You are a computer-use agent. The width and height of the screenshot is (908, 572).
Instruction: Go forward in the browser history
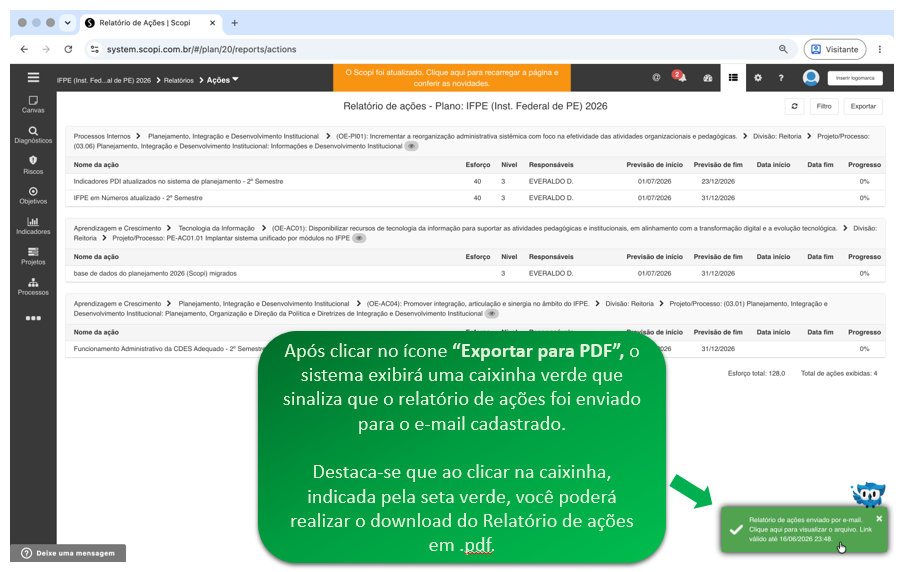click(46, 49)
